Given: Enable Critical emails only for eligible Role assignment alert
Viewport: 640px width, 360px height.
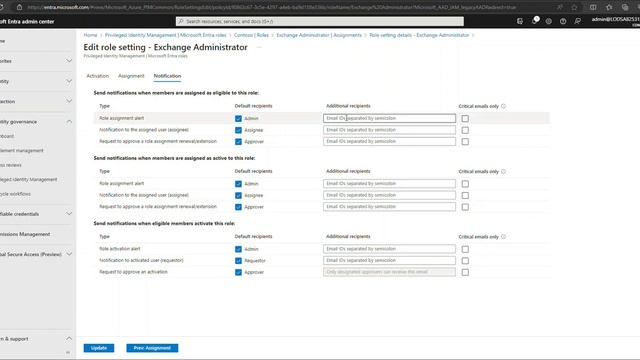Looking at the screenshot, I should 465,118.
